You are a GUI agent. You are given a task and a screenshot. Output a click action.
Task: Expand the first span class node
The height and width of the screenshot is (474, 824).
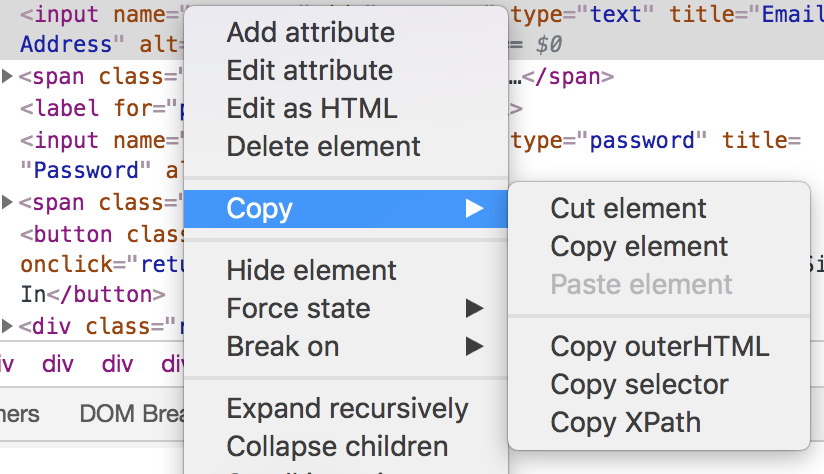[x=7, y=77]
